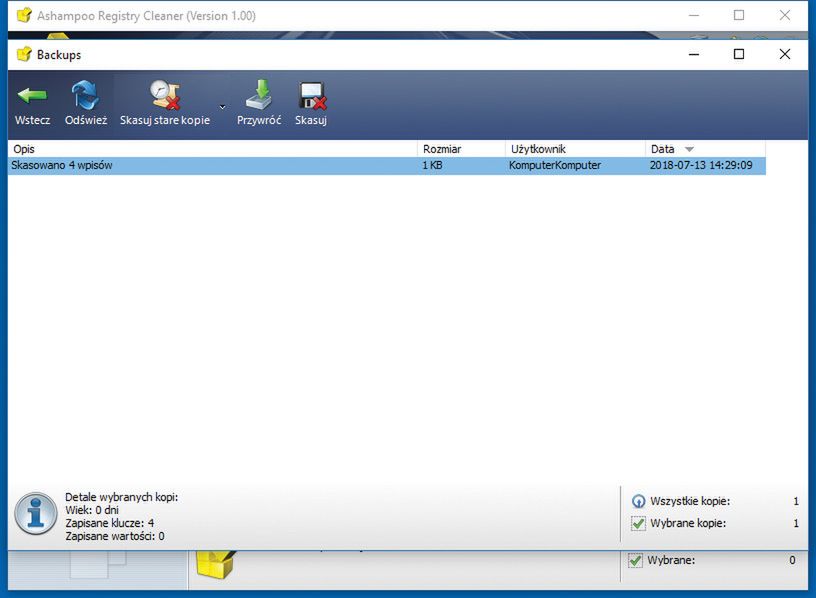Click the blue info icon in details panel
816x598 pixels.
(35, 514)
